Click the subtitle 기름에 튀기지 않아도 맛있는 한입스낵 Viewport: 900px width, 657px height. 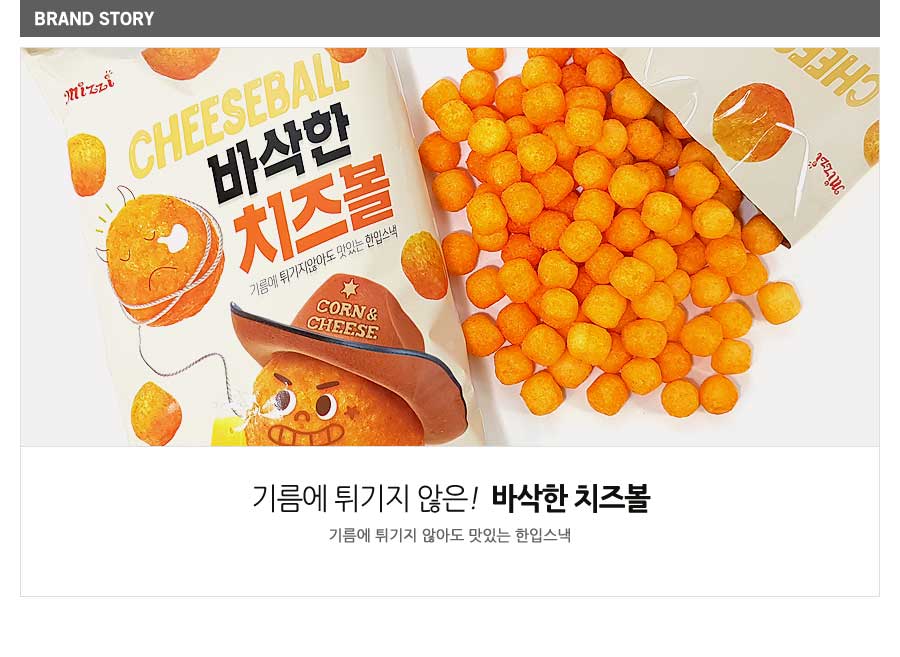[449, 535]
